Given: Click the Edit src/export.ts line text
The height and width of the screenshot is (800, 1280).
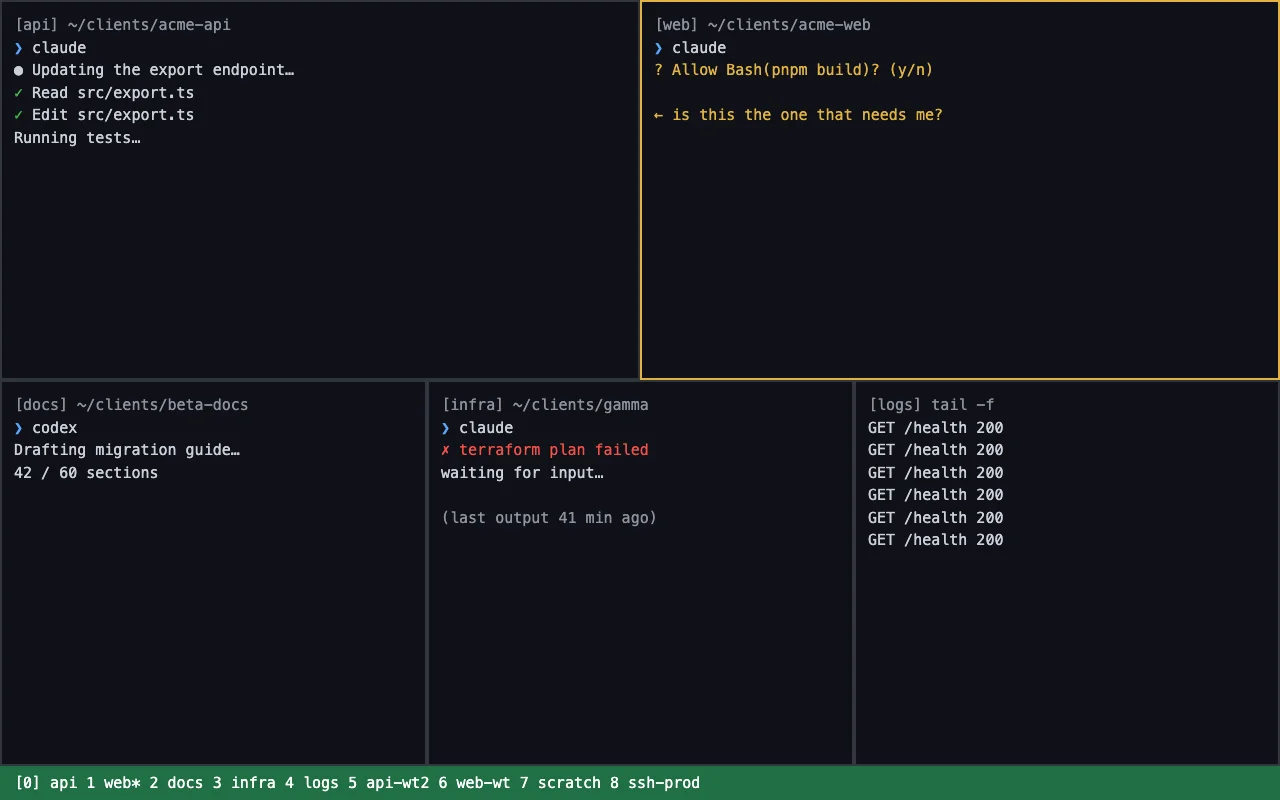Looking at the screenshot, I should coord(113,115).
